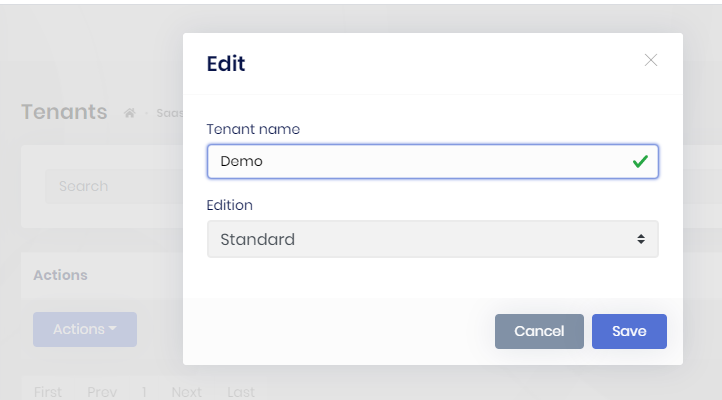Focus the Search box behind the dialog

tap(110, 186)
